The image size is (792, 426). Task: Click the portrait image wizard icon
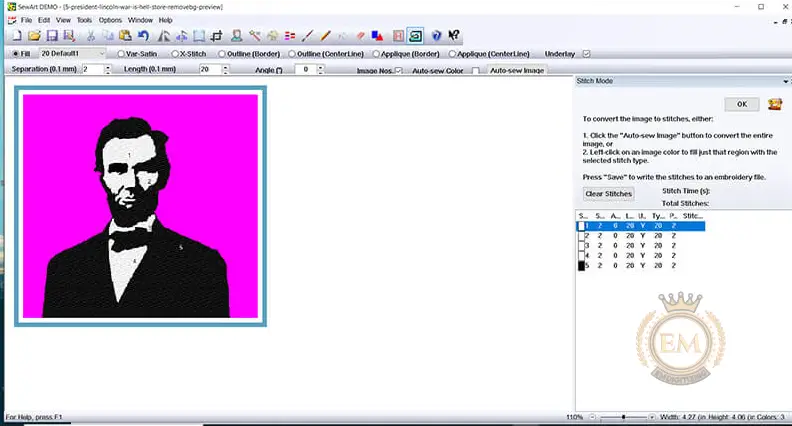[x=236, y=36]
